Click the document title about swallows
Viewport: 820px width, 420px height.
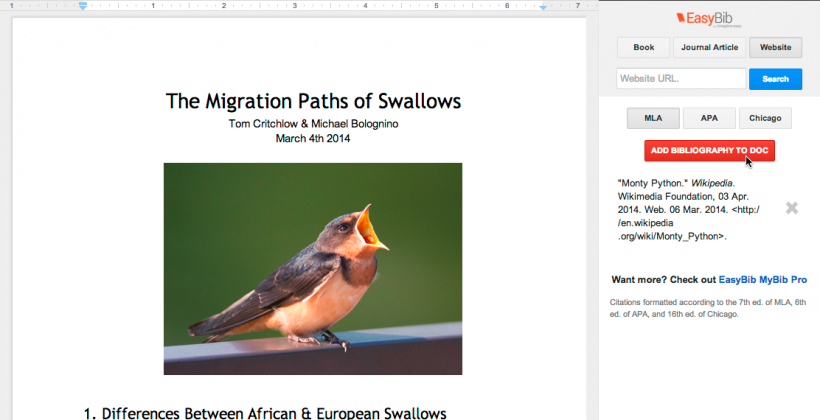tap(313, 101)
